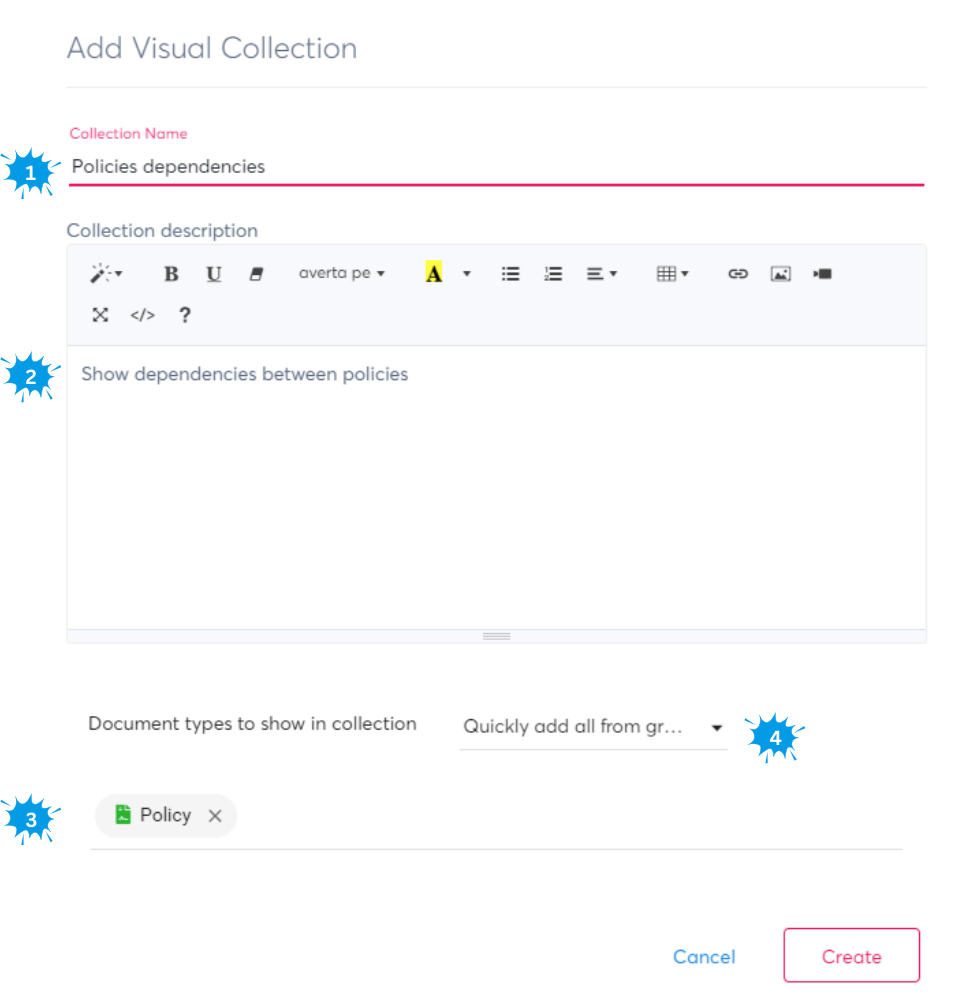Toggle the HTML code view

point(143,315)
